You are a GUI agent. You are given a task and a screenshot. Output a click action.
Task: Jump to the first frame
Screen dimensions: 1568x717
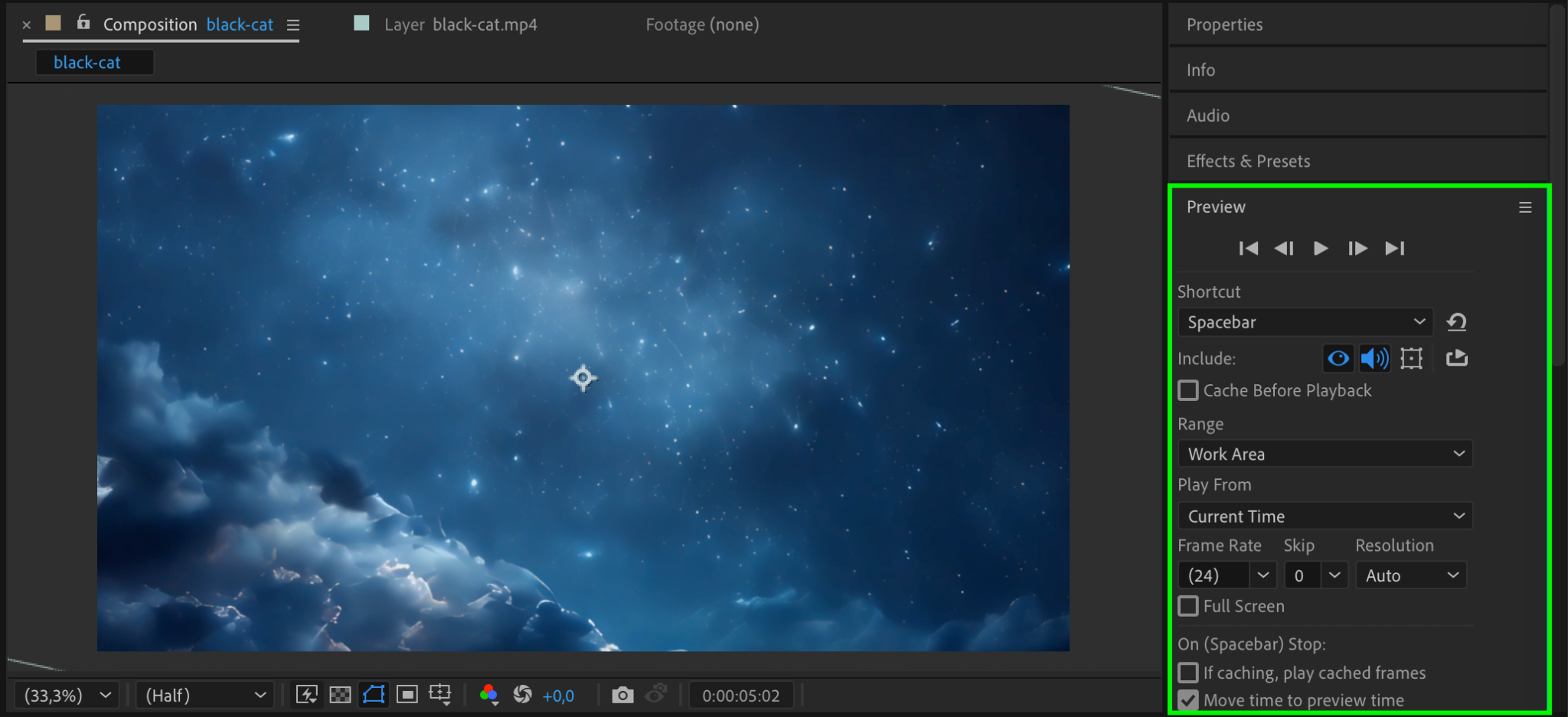point(1248,248)
